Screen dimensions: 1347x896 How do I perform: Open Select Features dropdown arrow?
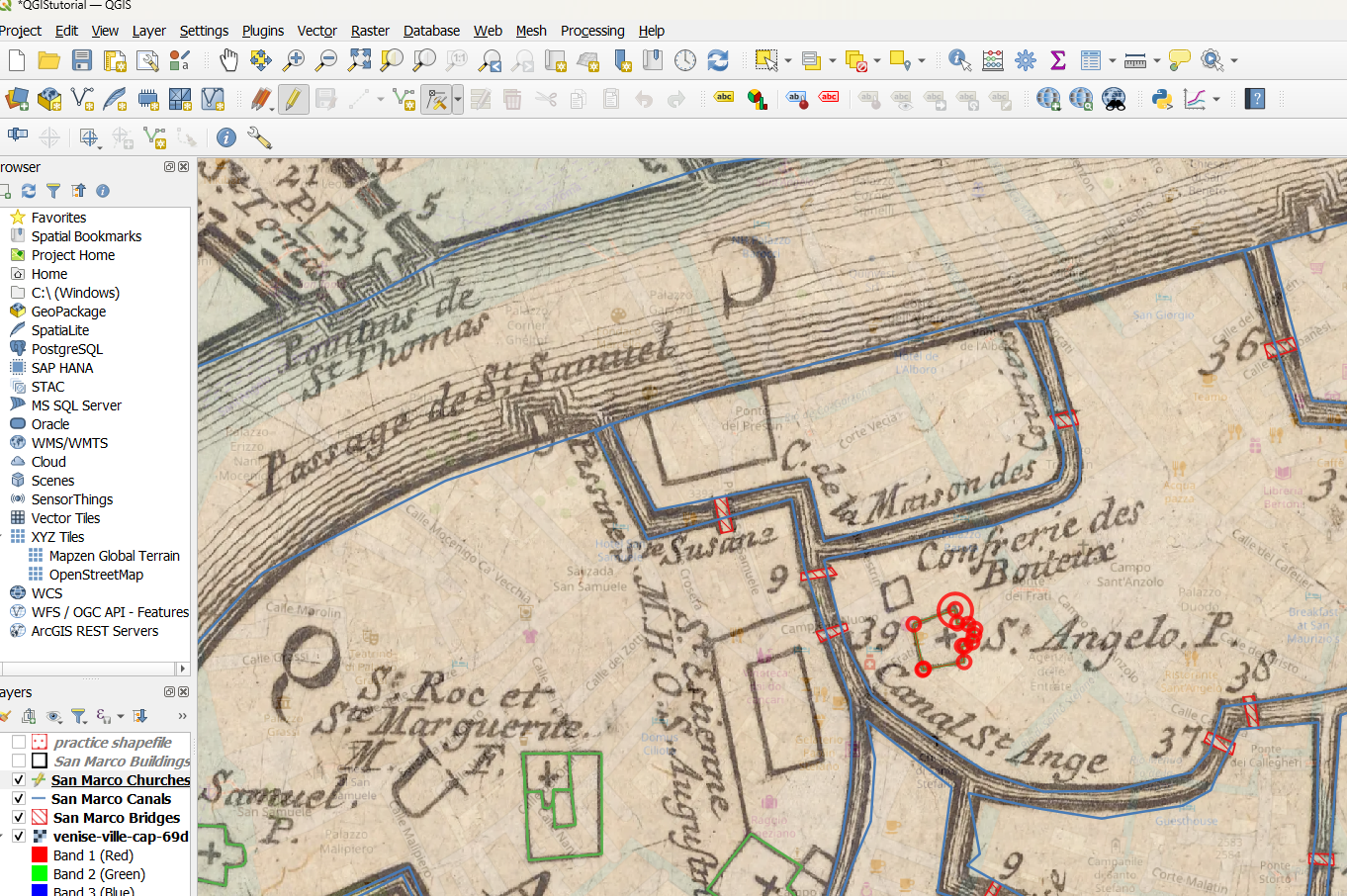point(788,60)
